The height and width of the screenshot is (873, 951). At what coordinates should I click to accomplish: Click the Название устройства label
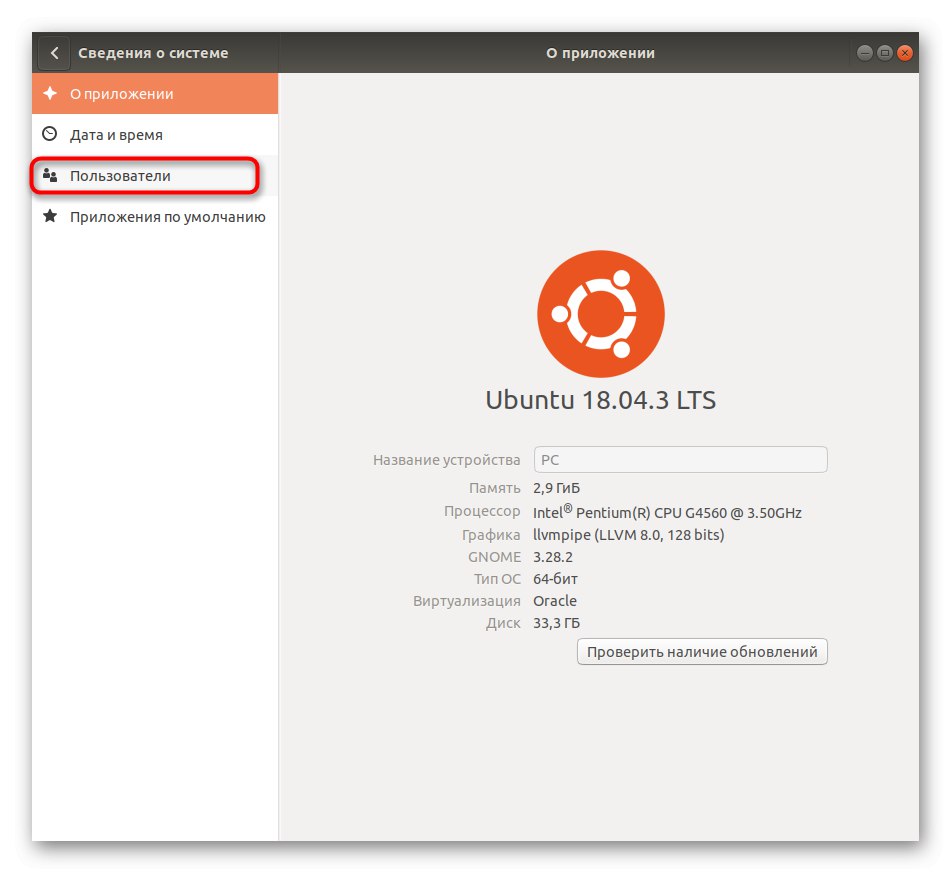coord(446,460)
